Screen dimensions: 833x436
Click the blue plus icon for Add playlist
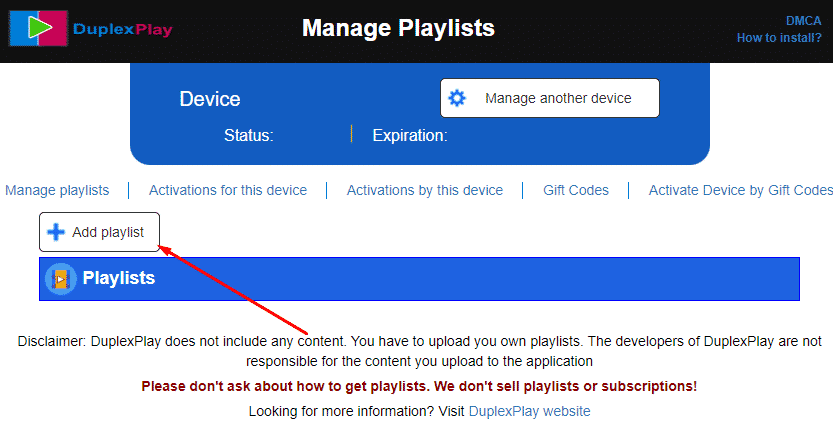(x=56, y=232)
